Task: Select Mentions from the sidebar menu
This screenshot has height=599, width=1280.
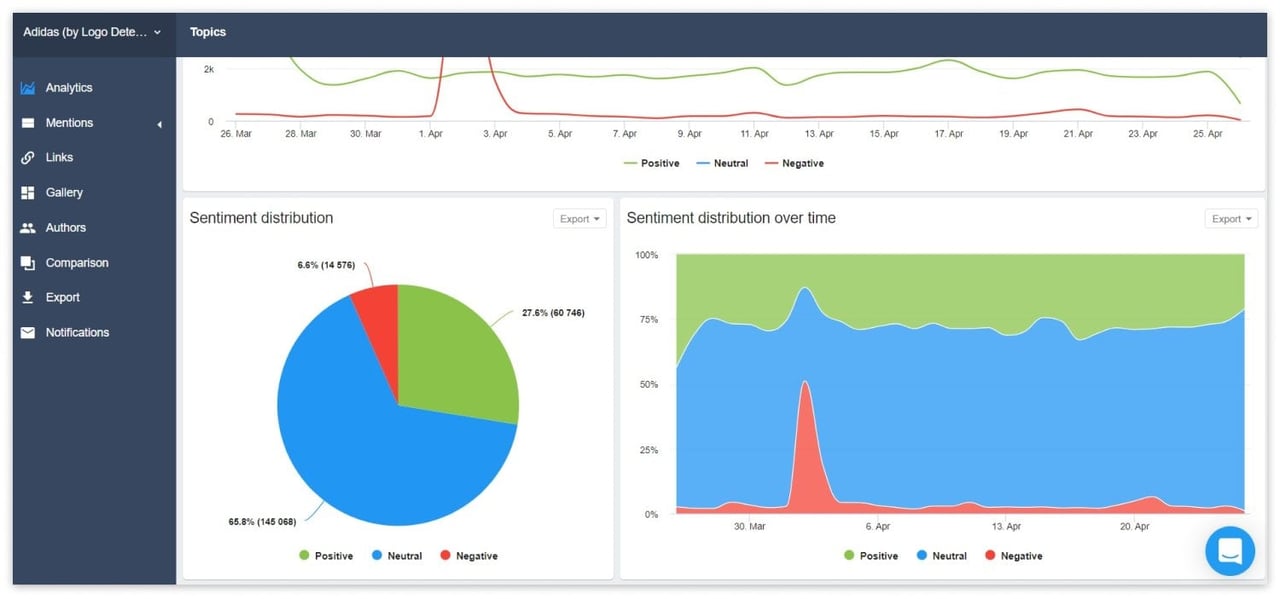Action: (x=67, y=122)
